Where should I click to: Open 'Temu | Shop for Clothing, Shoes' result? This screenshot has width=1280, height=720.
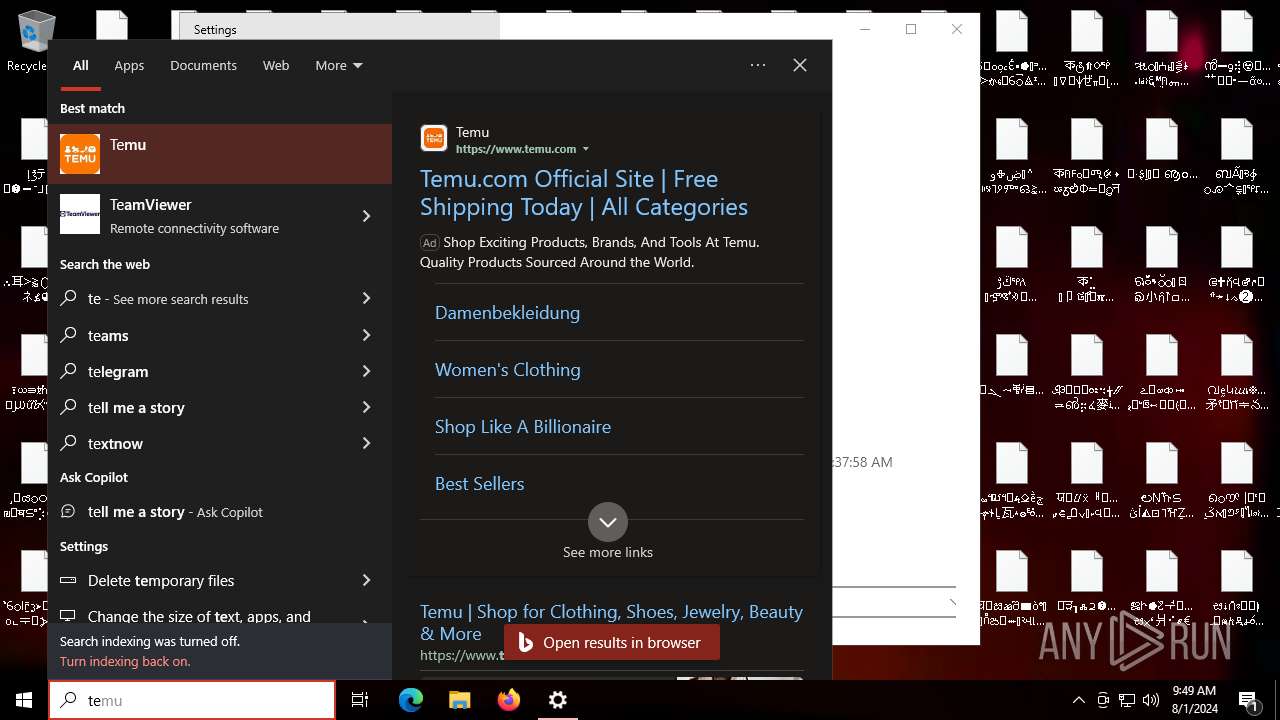click(611, 622)
